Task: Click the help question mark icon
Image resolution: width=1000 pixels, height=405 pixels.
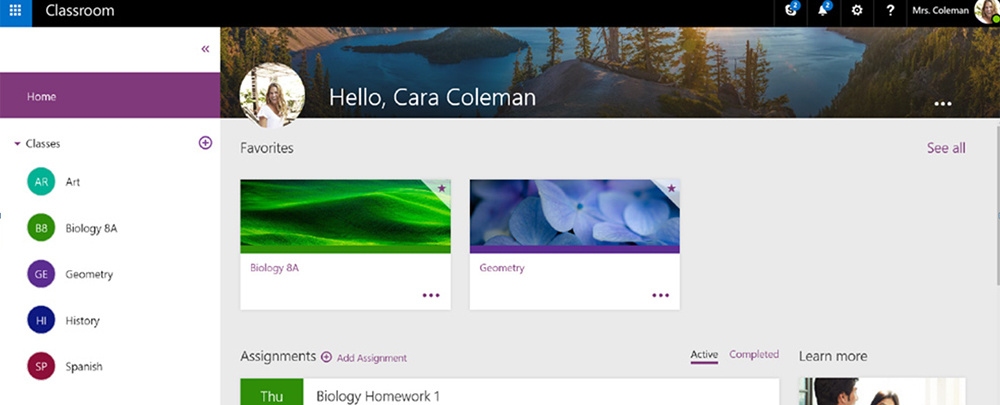Action: tap(890, 11)
